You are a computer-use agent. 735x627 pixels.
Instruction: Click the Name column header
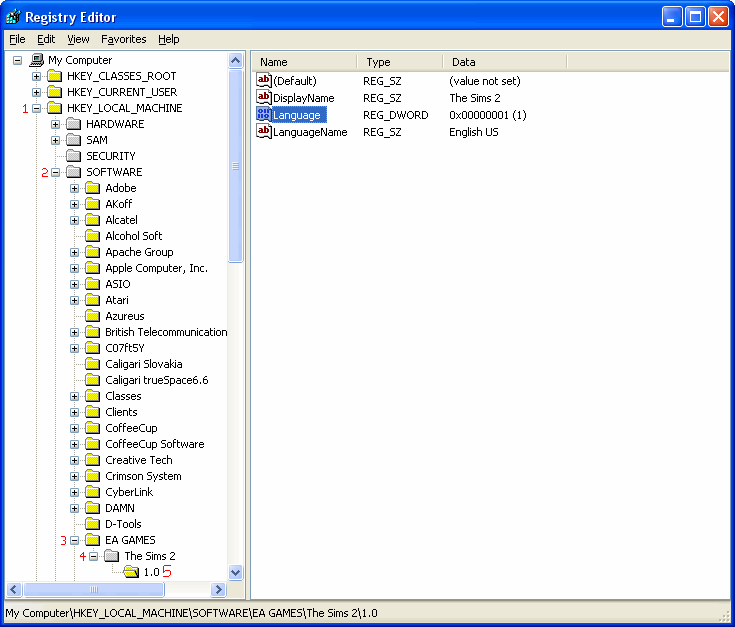click(304, 62)
